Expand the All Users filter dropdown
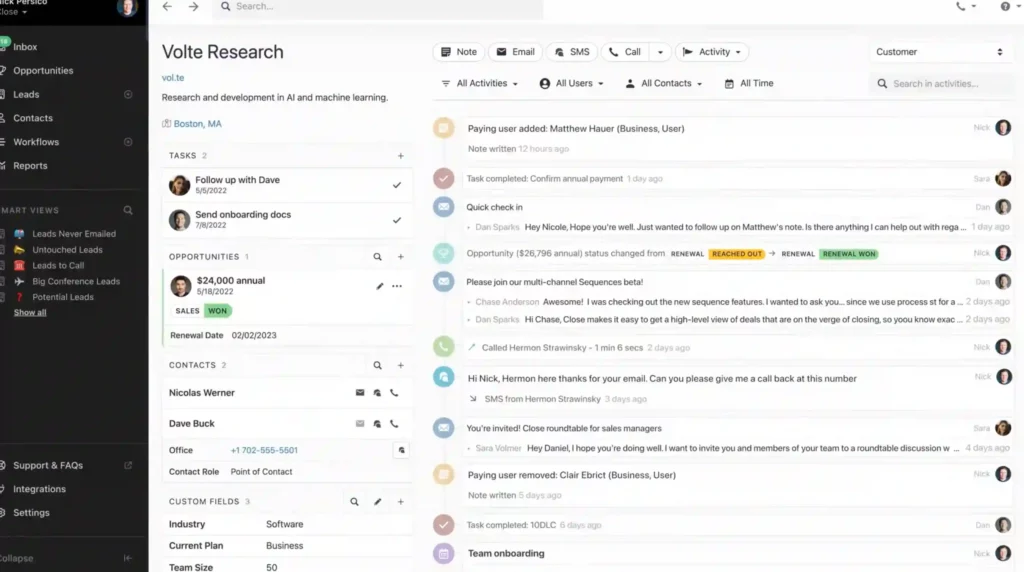 tap(570, 84)
